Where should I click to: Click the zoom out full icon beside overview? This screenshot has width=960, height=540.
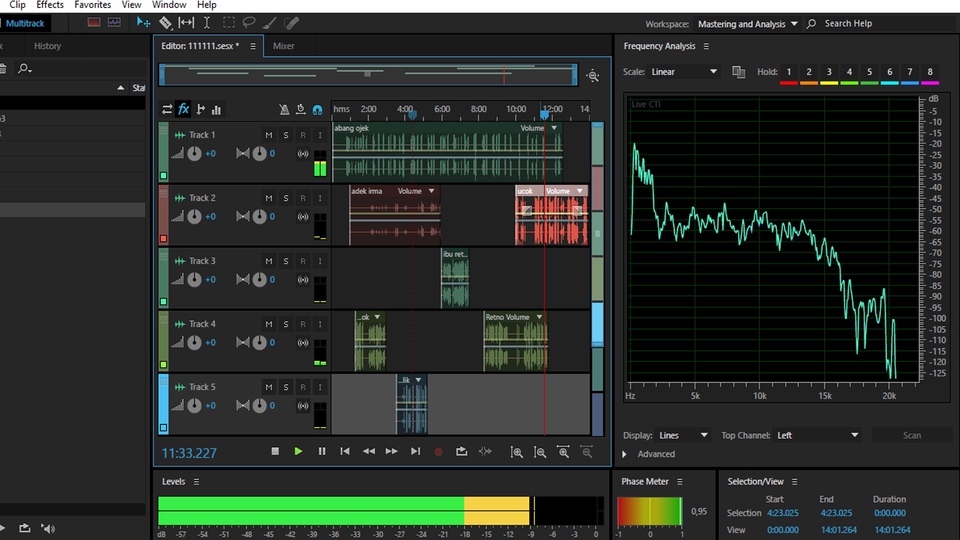coord(593,76)
